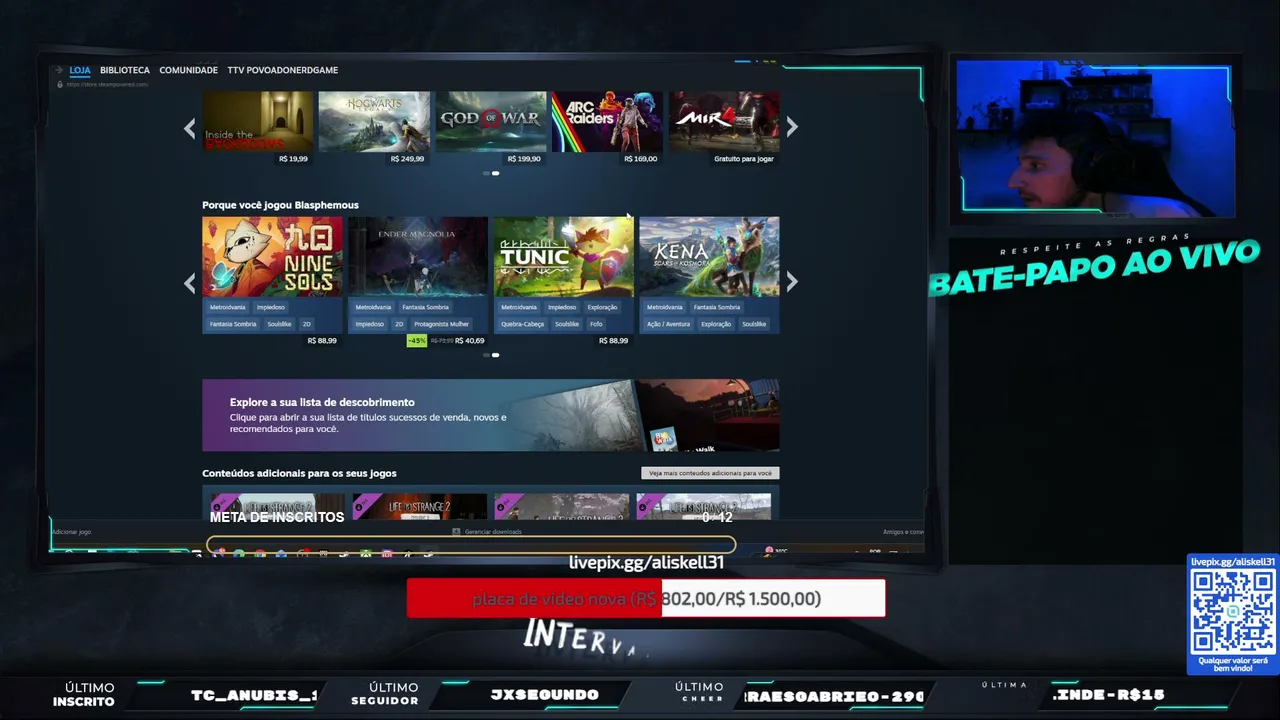The image size is (1280, 720).
Task: Click the Metroidvania tag under Nine Sols
Action: coord(227,307)
